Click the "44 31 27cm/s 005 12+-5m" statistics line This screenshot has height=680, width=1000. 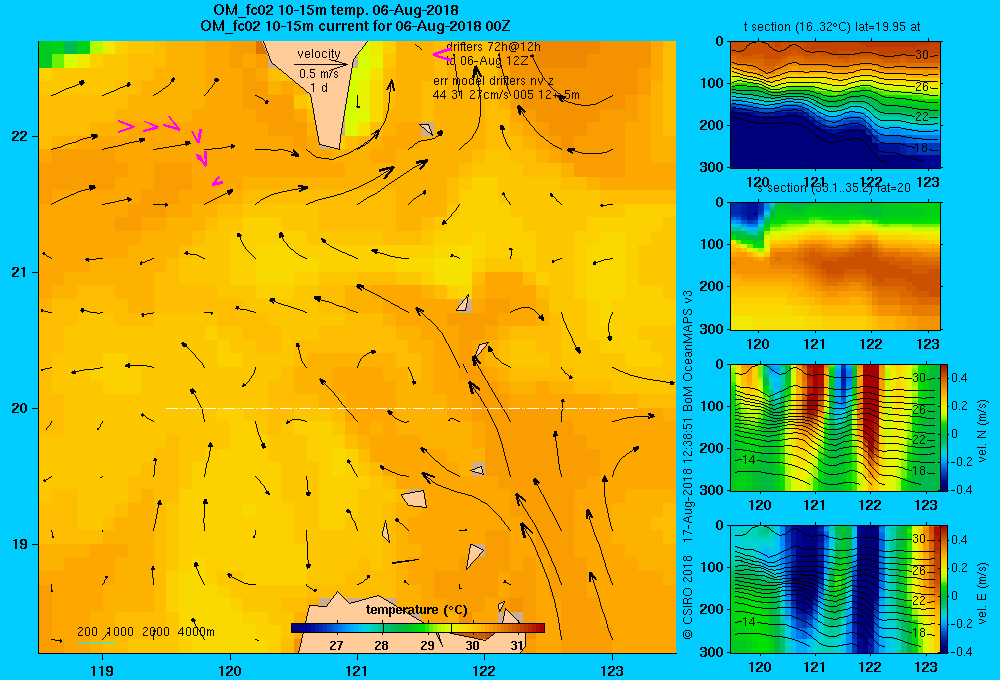(506, 95)
